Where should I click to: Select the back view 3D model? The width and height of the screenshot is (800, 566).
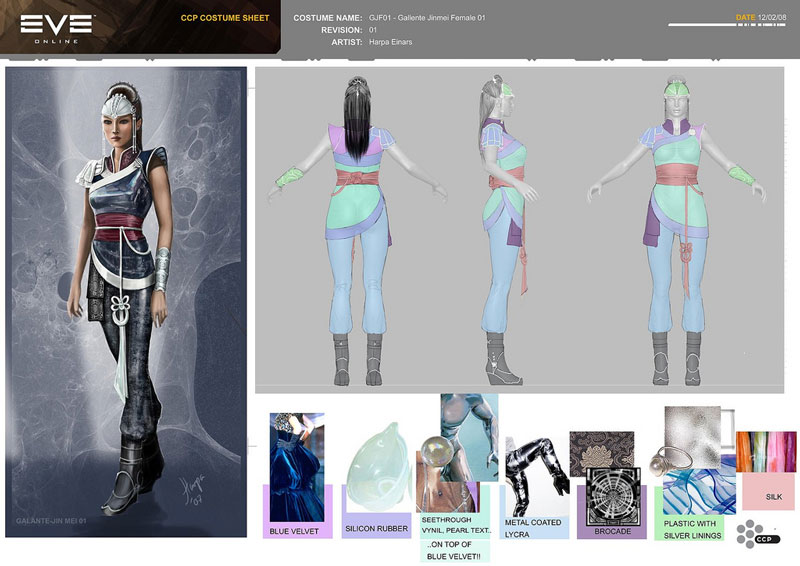point(357,230)
